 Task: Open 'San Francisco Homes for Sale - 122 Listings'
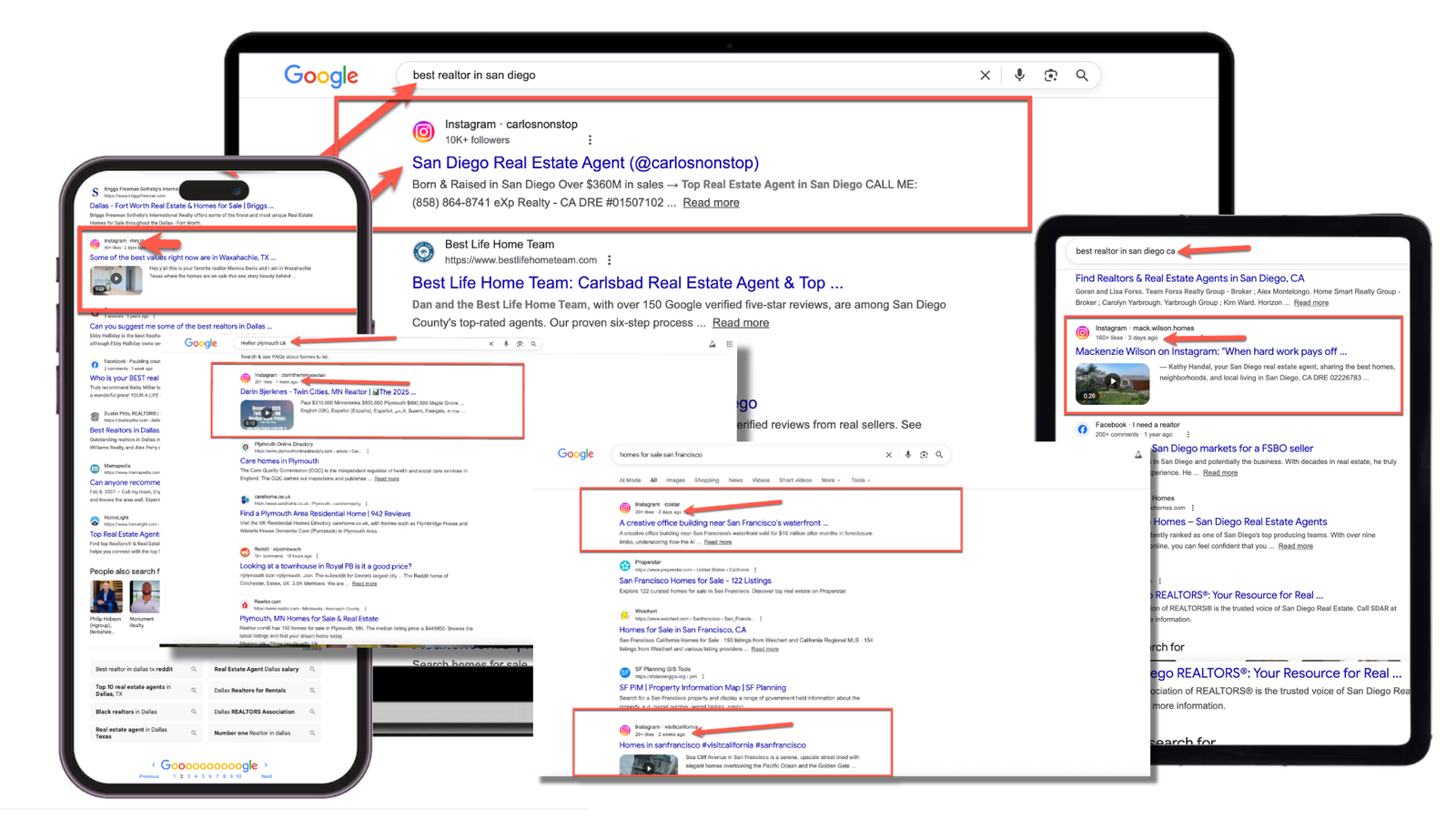click(x=694, y=581)
